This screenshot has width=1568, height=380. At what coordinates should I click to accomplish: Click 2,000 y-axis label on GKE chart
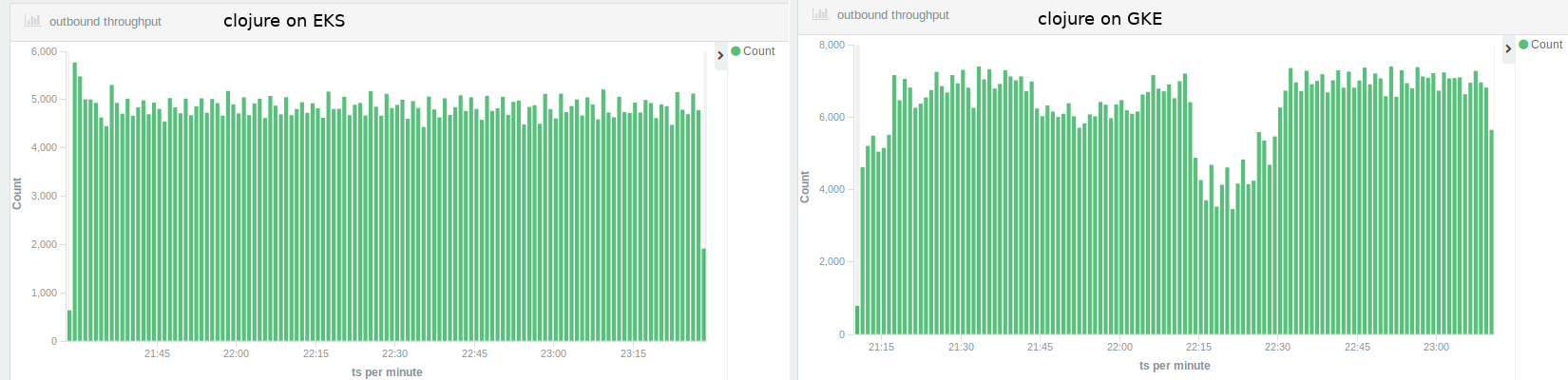(x=832, y=261)
